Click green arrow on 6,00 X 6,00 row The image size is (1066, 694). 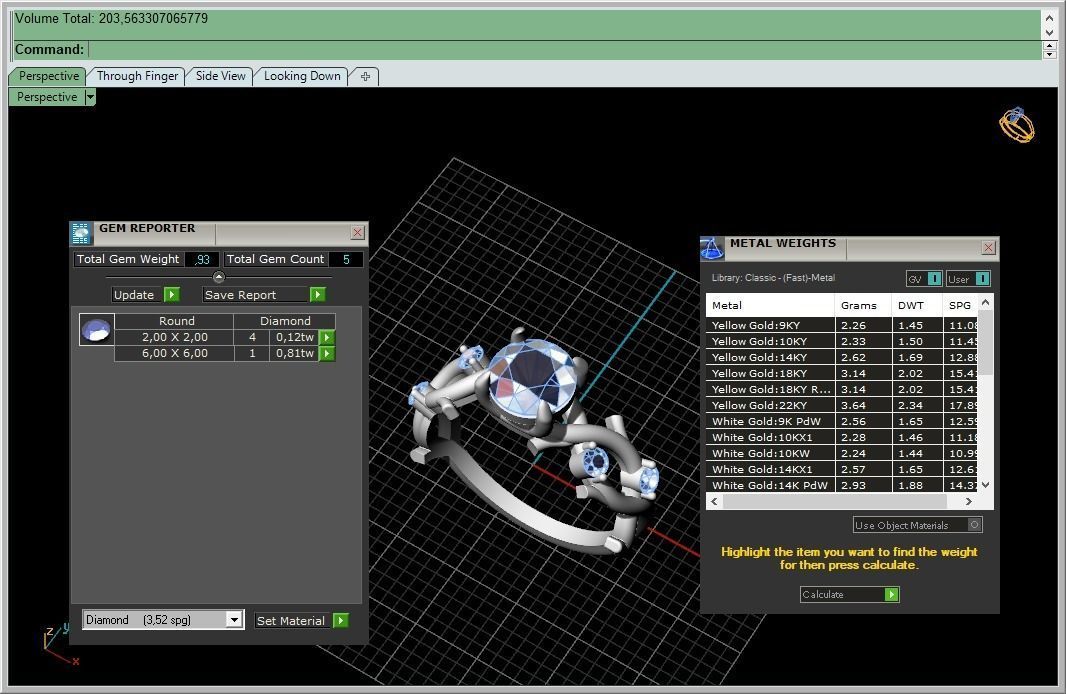click(327, 353)
